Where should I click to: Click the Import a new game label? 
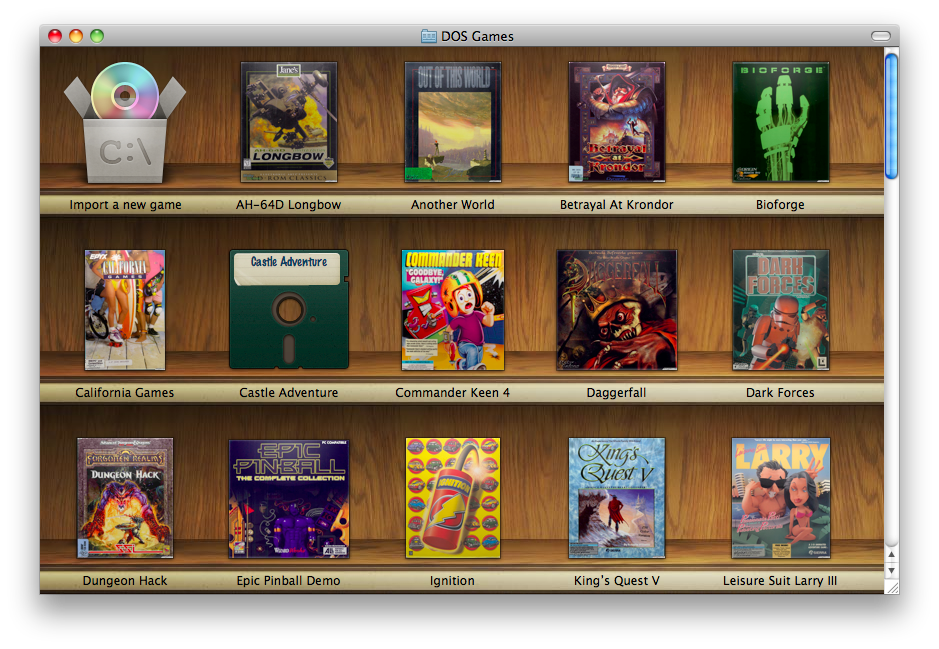pyautogui.click(x=125, y=205)
